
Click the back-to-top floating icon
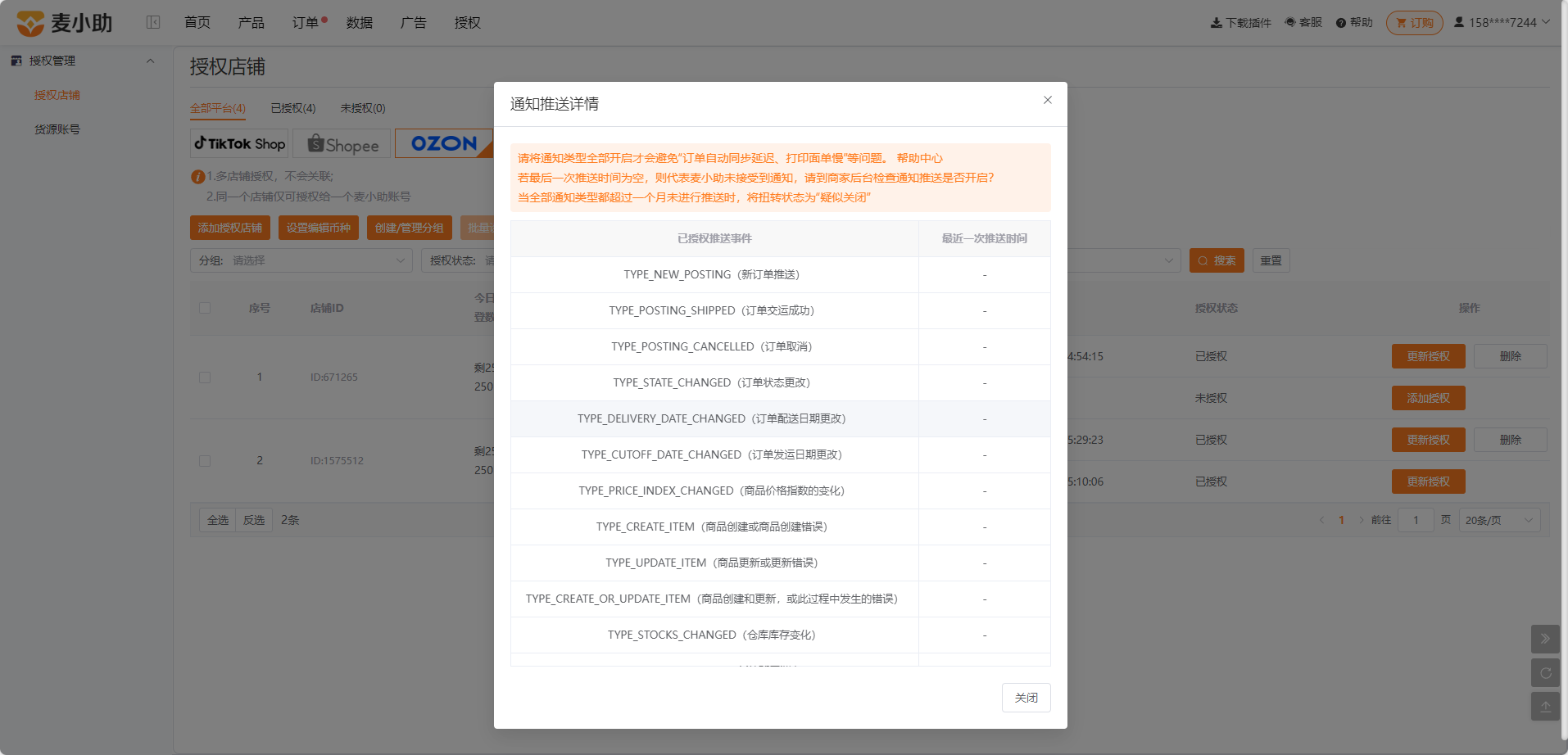click(x=1545, y=707)
